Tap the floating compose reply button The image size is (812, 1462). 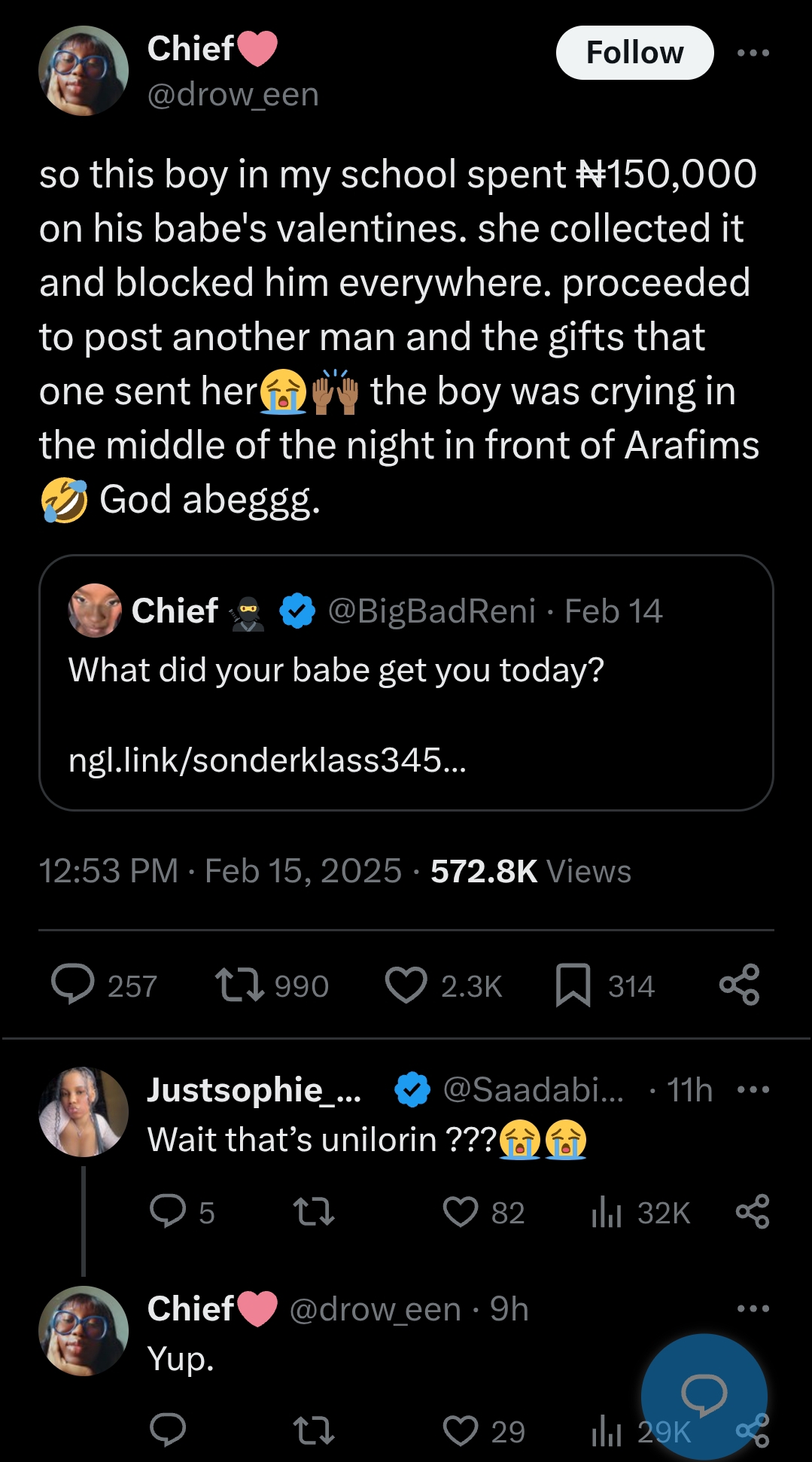(x=704, y=1395)
